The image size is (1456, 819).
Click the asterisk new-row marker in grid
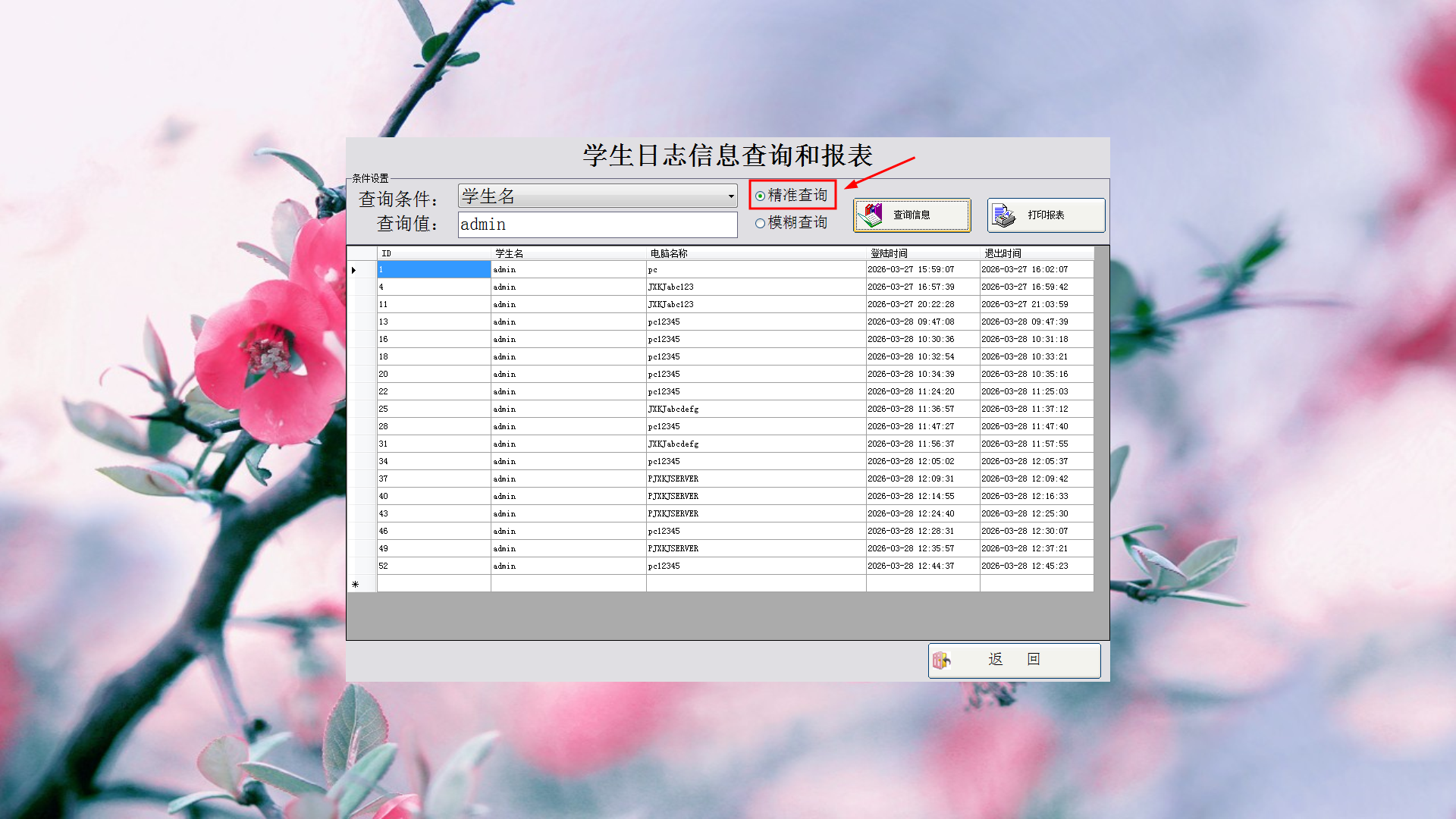pyautogui.click(x=355, y=584)
